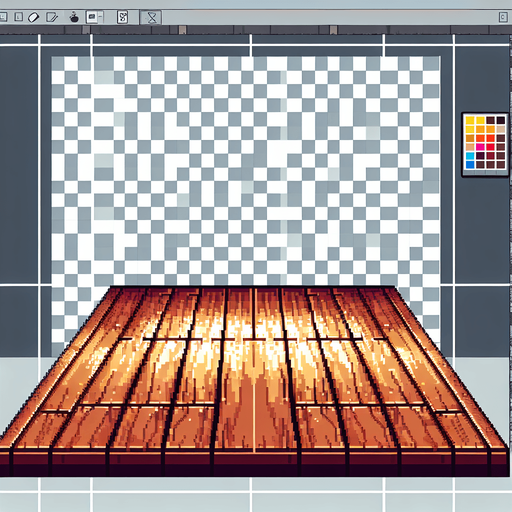The width and height of the screenshot is (512, 512).
Task: Open the minus dropdown beside the monitor icon
Action: 100,17
